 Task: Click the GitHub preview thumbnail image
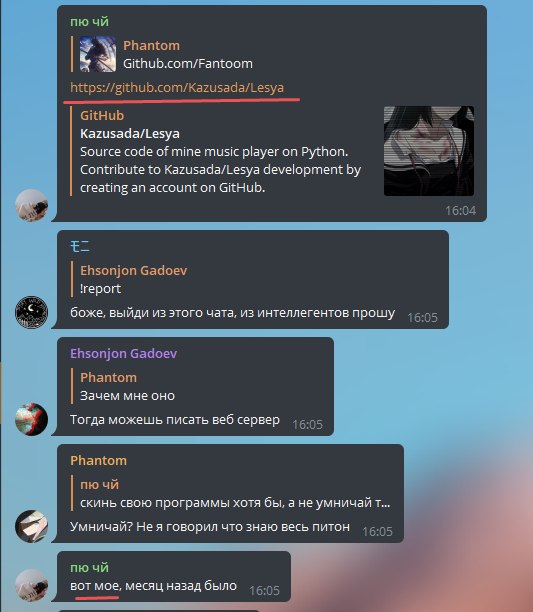(x=429, y=151)
